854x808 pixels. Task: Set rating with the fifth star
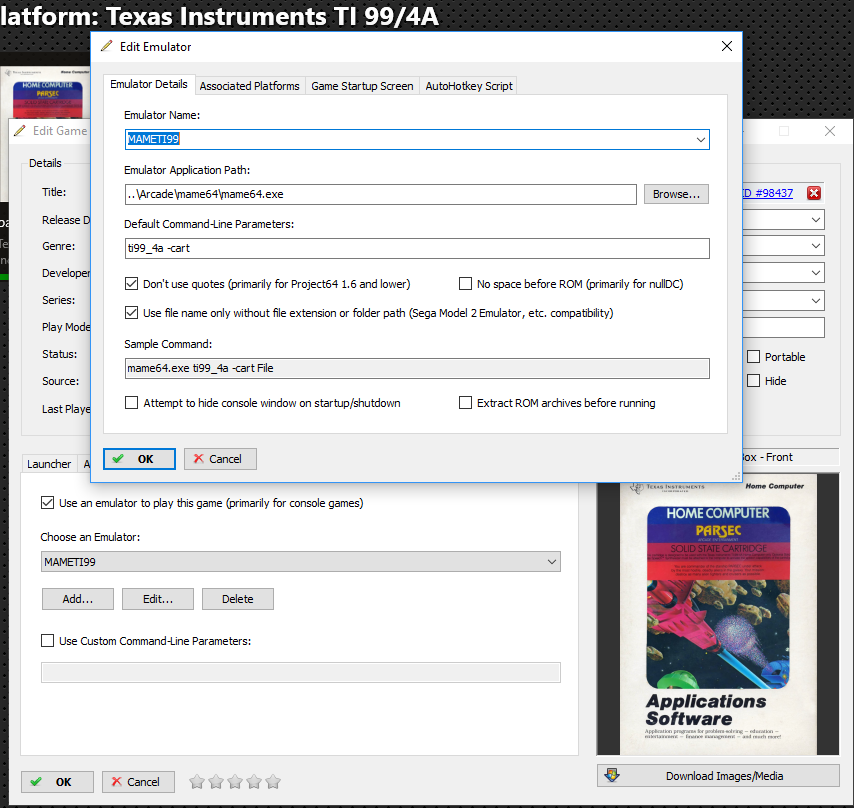273,782
